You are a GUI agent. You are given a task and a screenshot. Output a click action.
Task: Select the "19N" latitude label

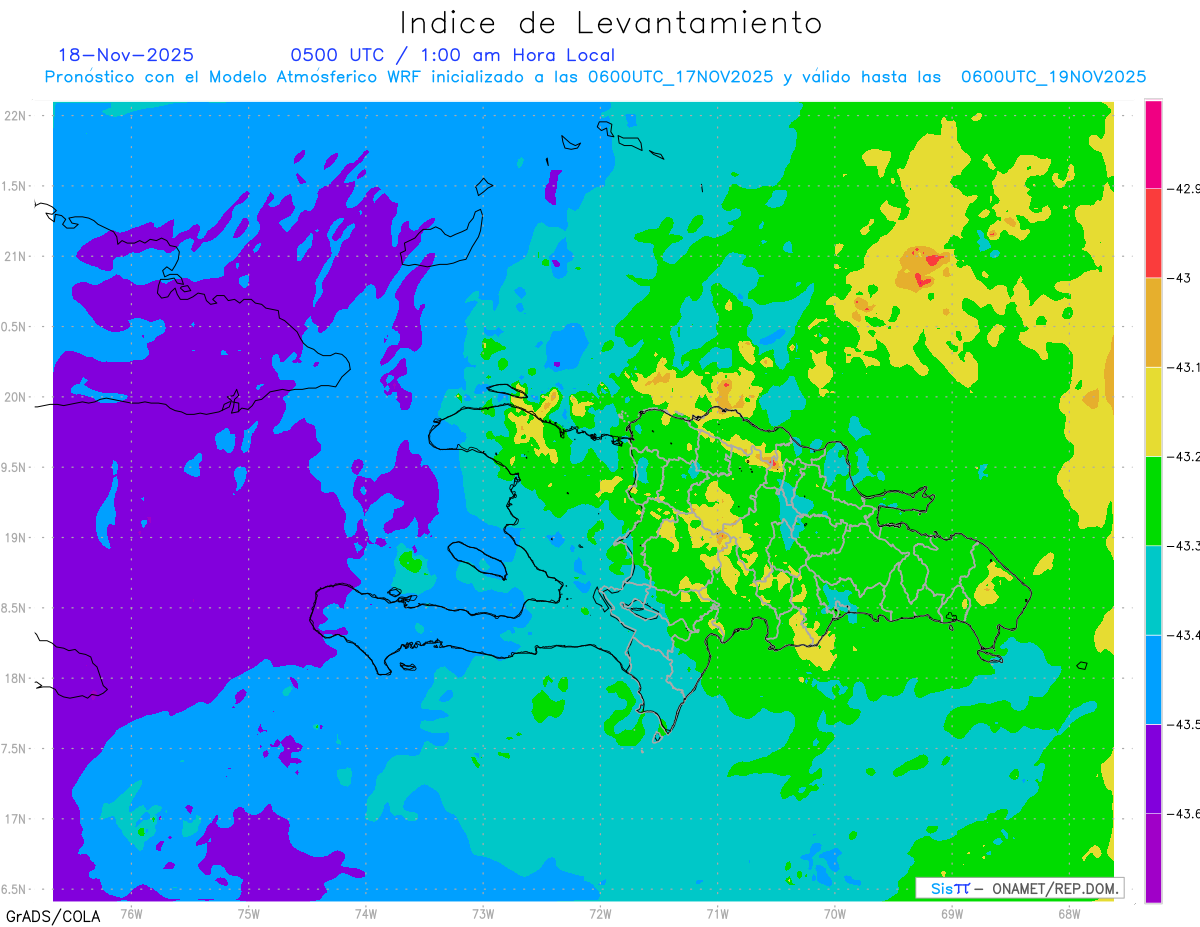click(x=14, y=538)
